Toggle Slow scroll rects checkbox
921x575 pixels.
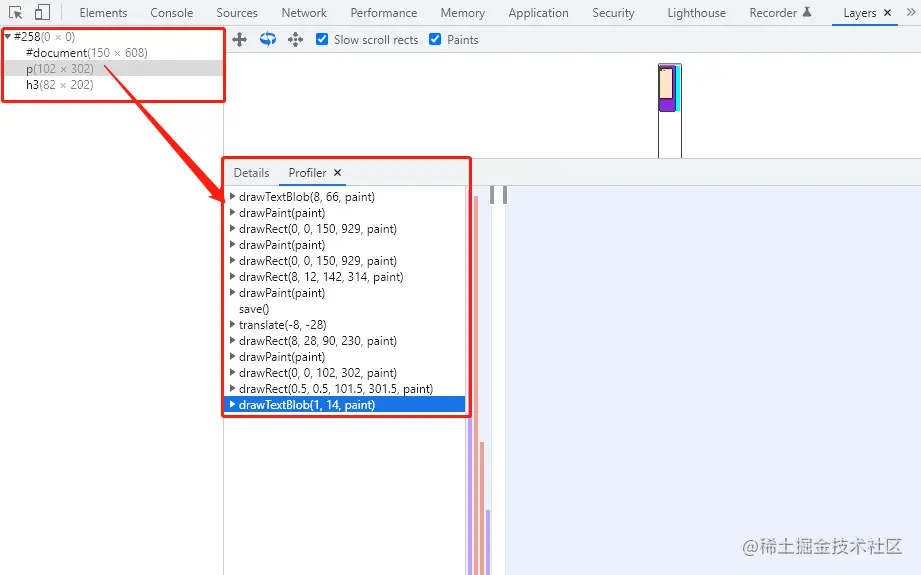(322, 39)
